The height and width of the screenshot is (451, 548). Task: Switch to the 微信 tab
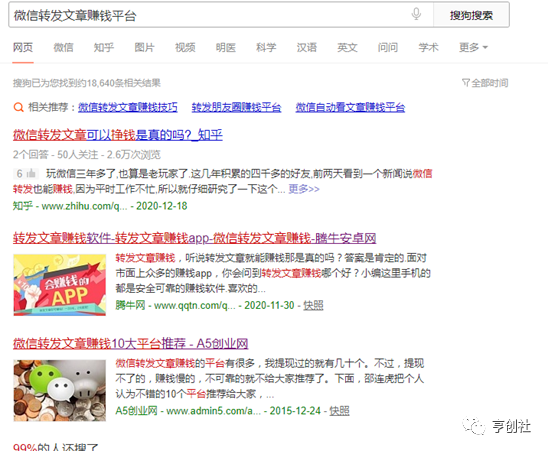[64, 47]
